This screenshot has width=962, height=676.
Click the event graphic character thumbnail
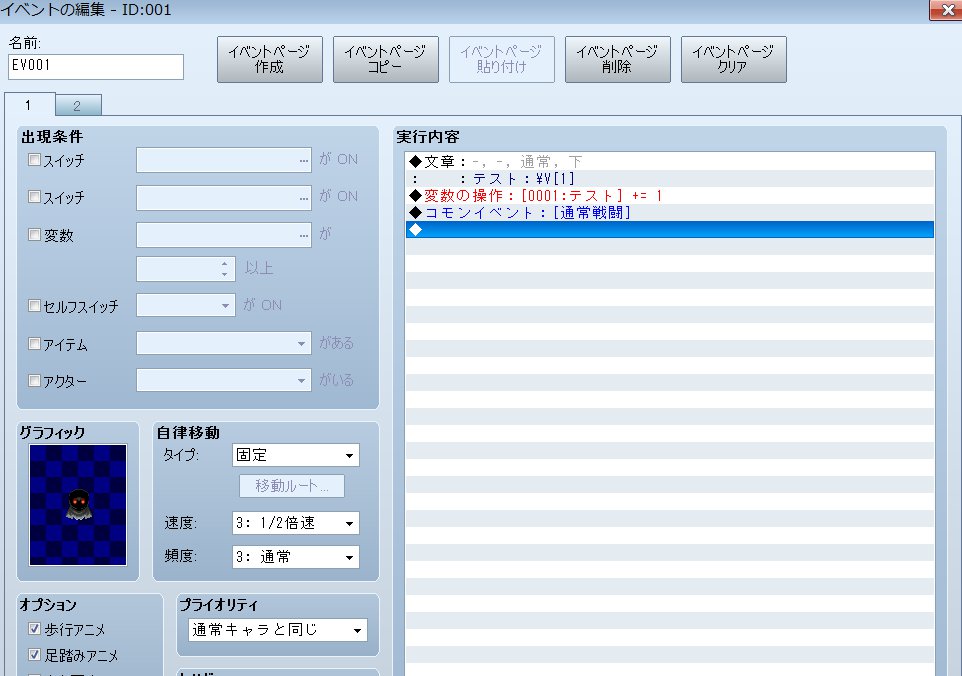click(78, 504)
